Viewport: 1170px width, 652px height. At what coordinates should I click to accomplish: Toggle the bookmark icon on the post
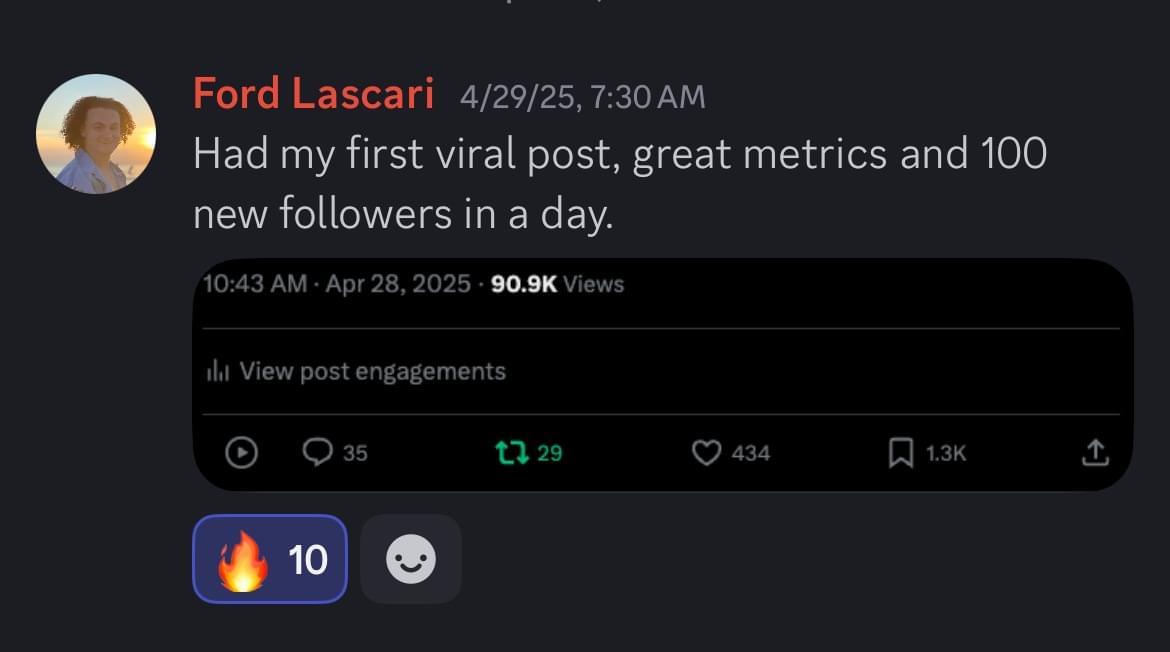click(900, 453)
